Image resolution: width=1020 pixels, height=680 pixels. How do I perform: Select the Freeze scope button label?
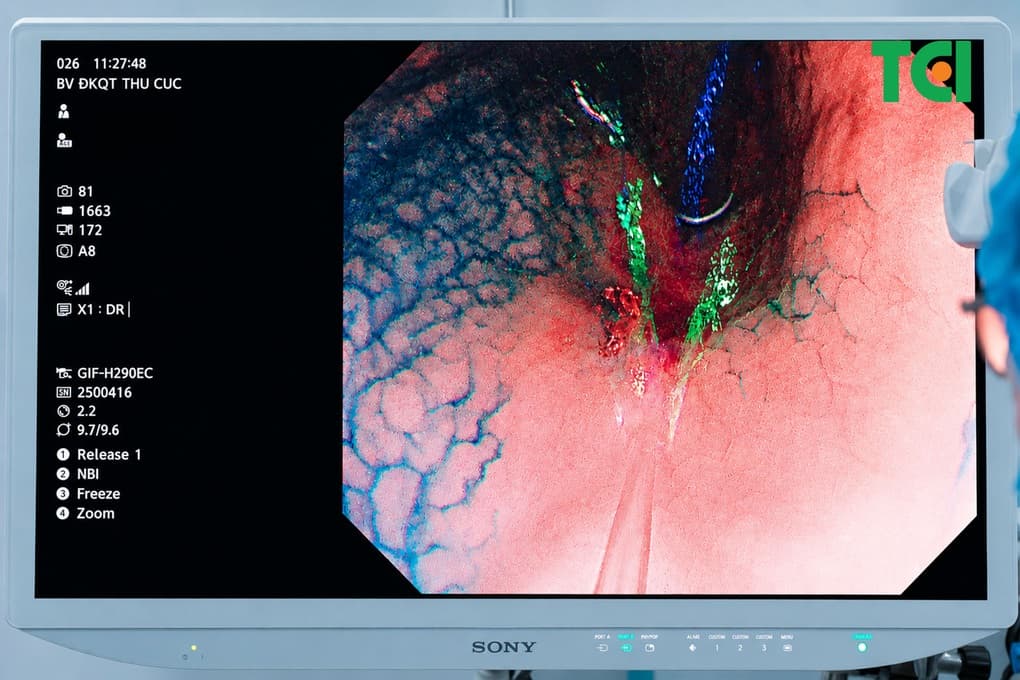pyautogui.click(x=98, y=494)
